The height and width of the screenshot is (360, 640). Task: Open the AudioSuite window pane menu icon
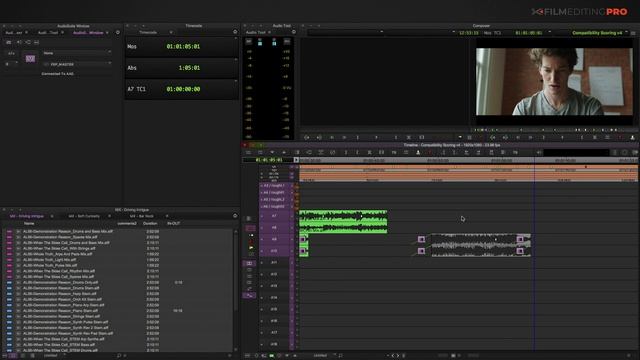pyautogui.click(x=118, y=32)
